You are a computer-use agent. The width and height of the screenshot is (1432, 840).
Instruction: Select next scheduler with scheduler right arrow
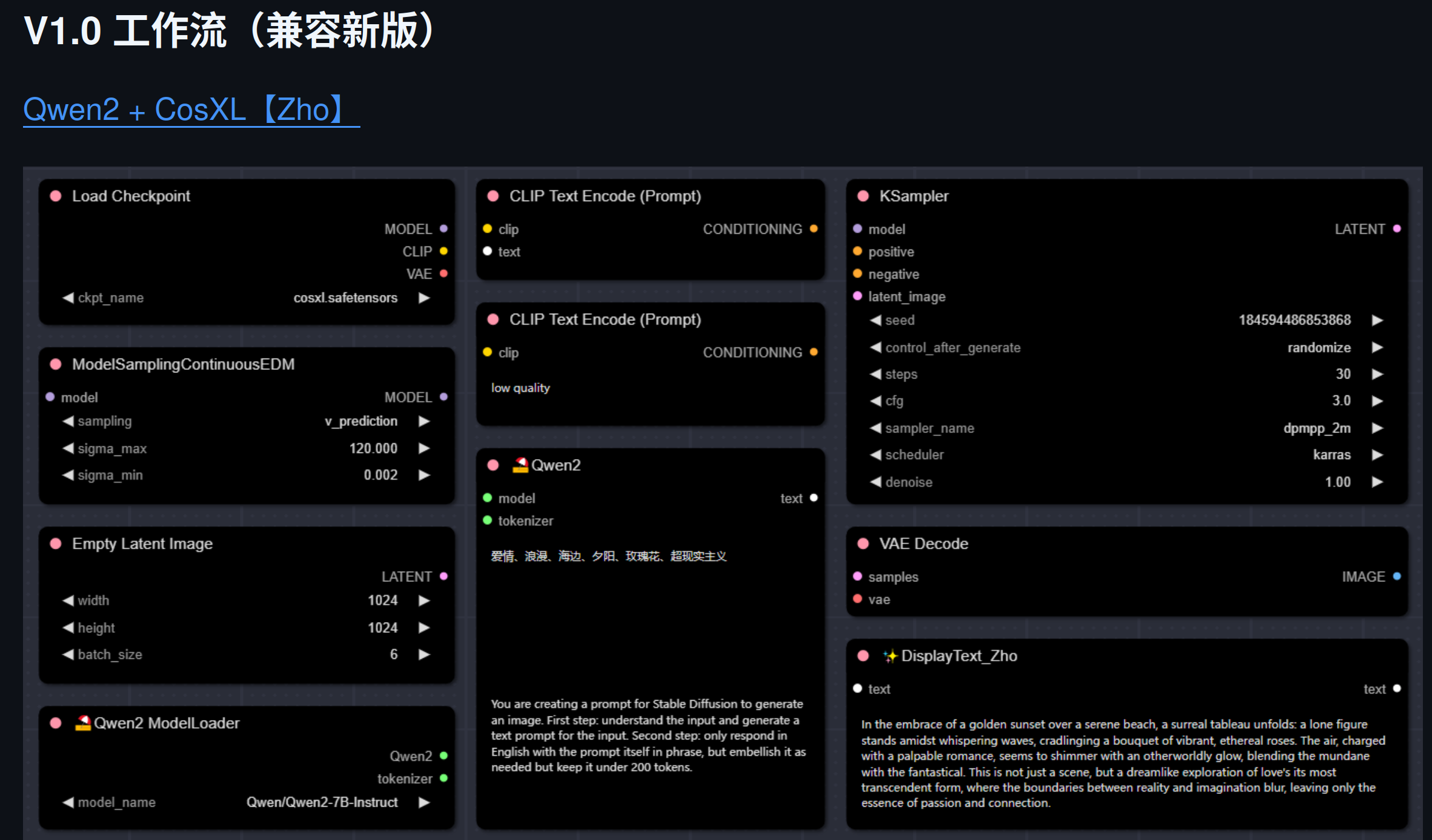[1377, 455]
